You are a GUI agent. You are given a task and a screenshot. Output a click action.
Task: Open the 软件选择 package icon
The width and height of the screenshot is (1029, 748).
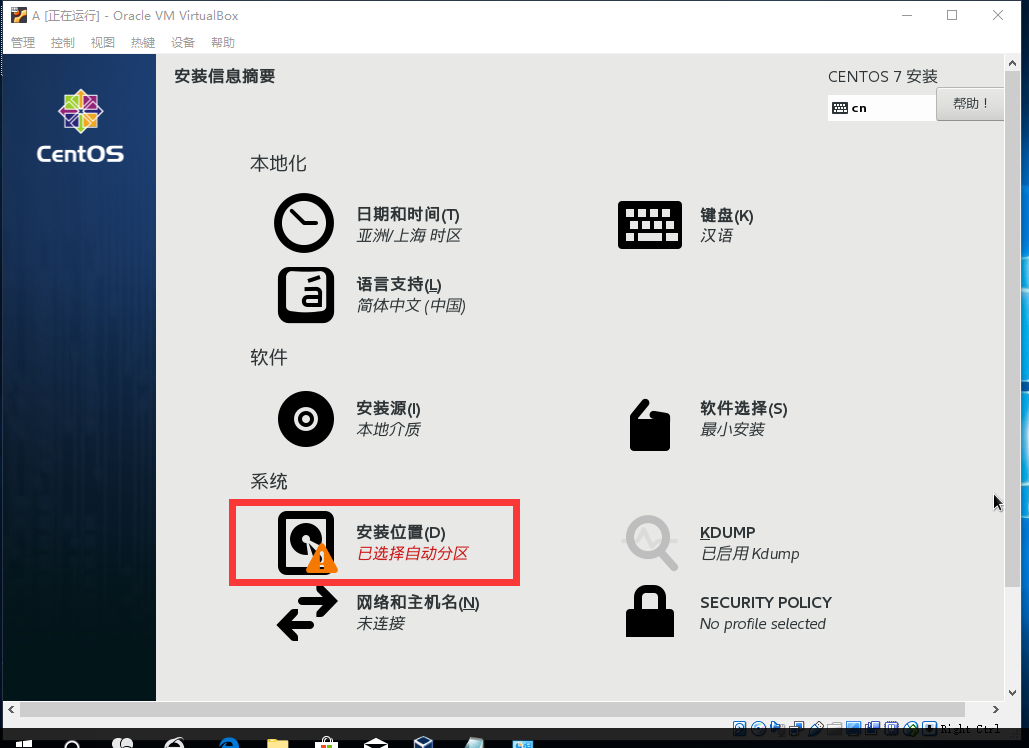(x=650, y=425)
